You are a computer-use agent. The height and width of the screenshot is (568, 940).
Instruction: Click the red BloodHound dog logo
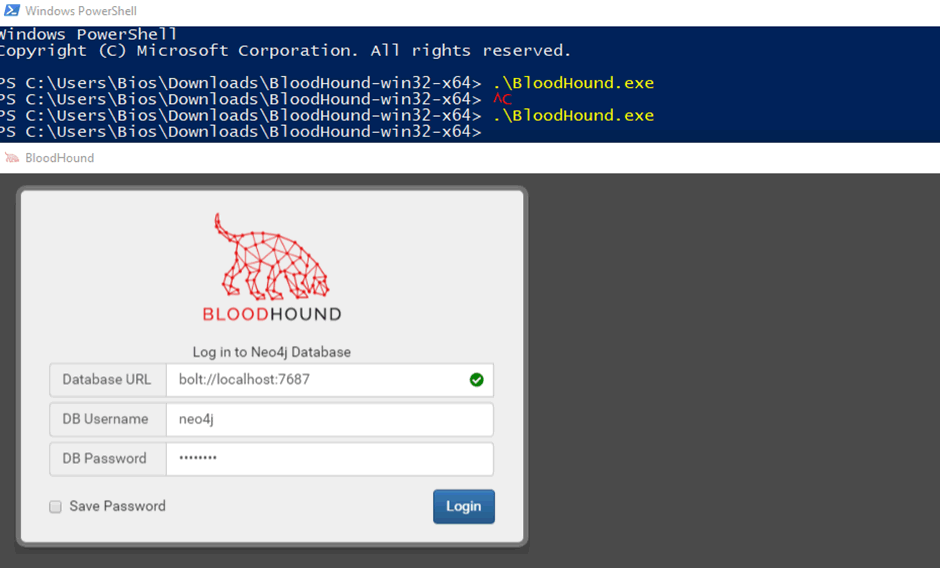pyautogui.click(x=272, y=257)
